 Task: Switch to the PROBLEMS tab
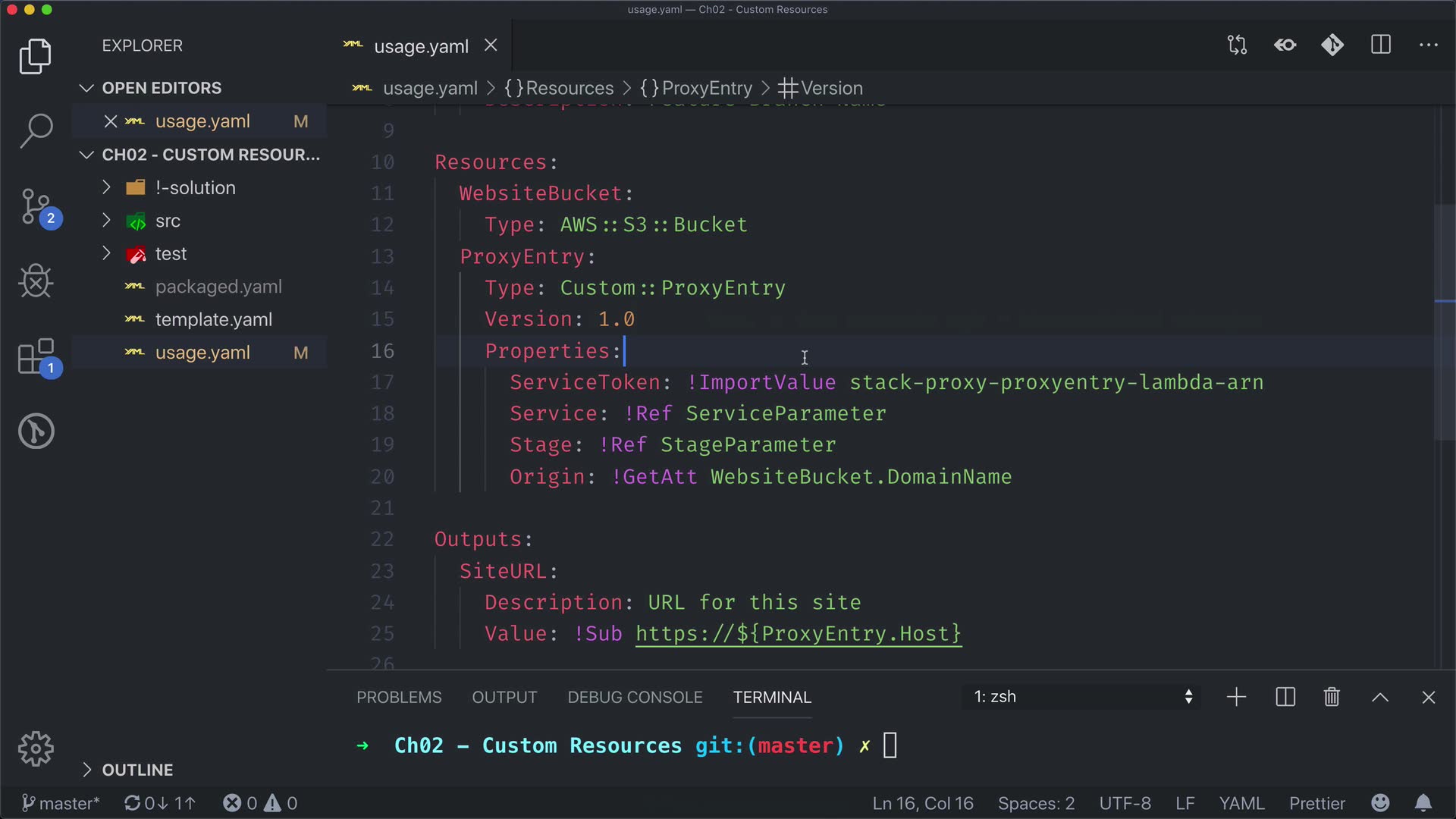coord(399,697)
